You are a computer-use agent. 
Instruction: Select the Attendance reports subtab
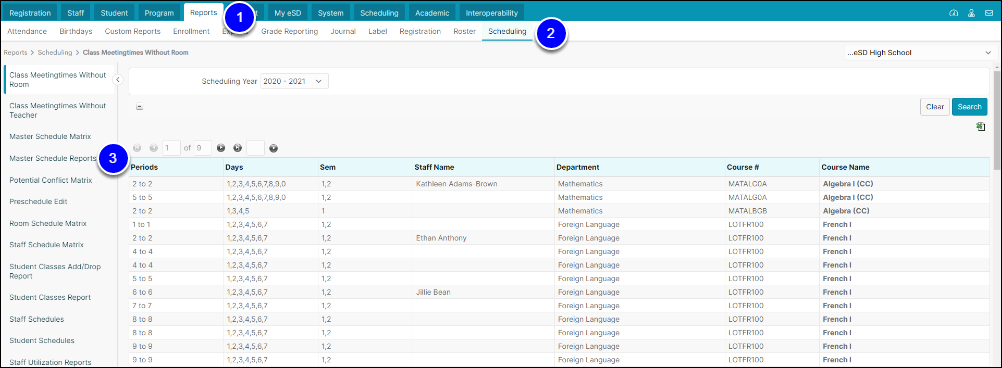(27, 31)
